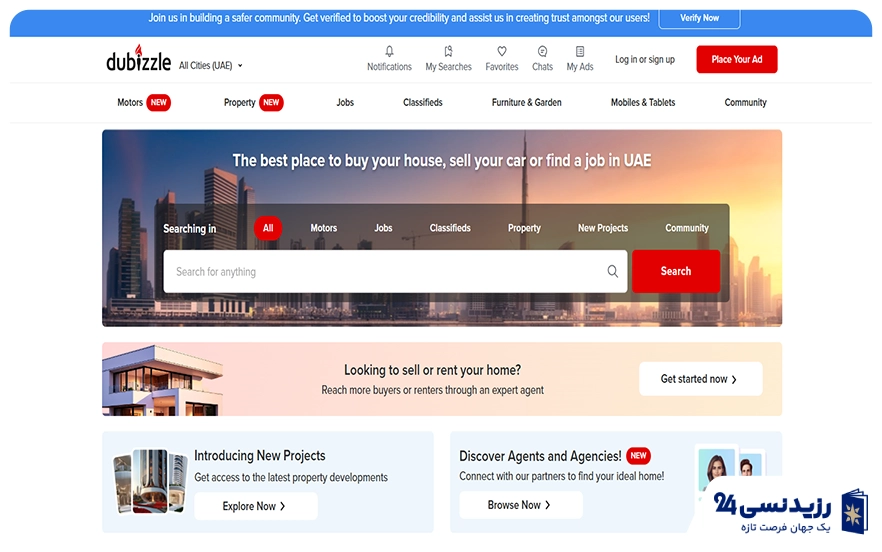The height and width of the screenshot is (552, 882).
Task: Click the dubizzle logo
Action: tap(138, 60)
